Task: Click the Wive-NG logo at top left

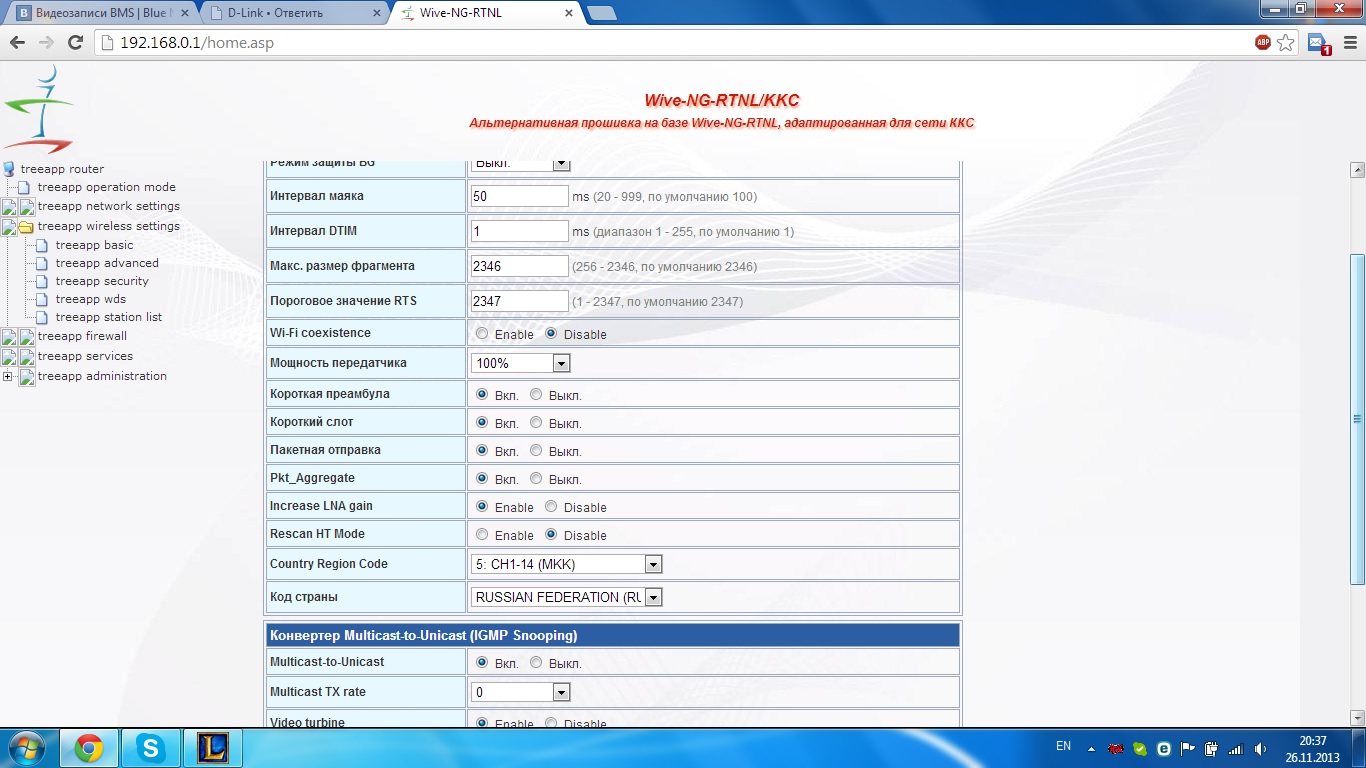Action: click(37, 110)
